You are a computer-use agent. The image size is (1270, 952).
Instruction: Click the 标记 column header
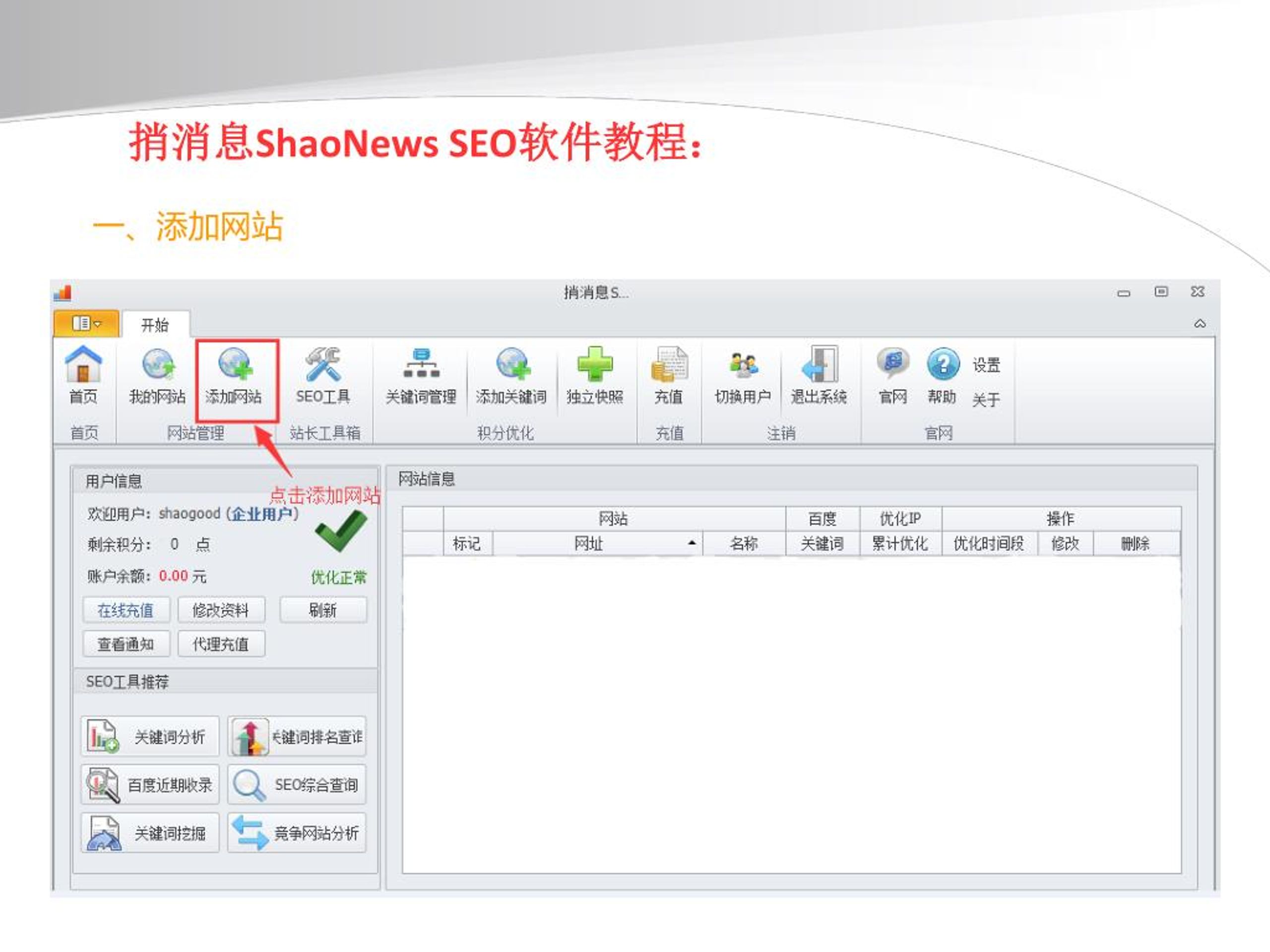(467, 543)
